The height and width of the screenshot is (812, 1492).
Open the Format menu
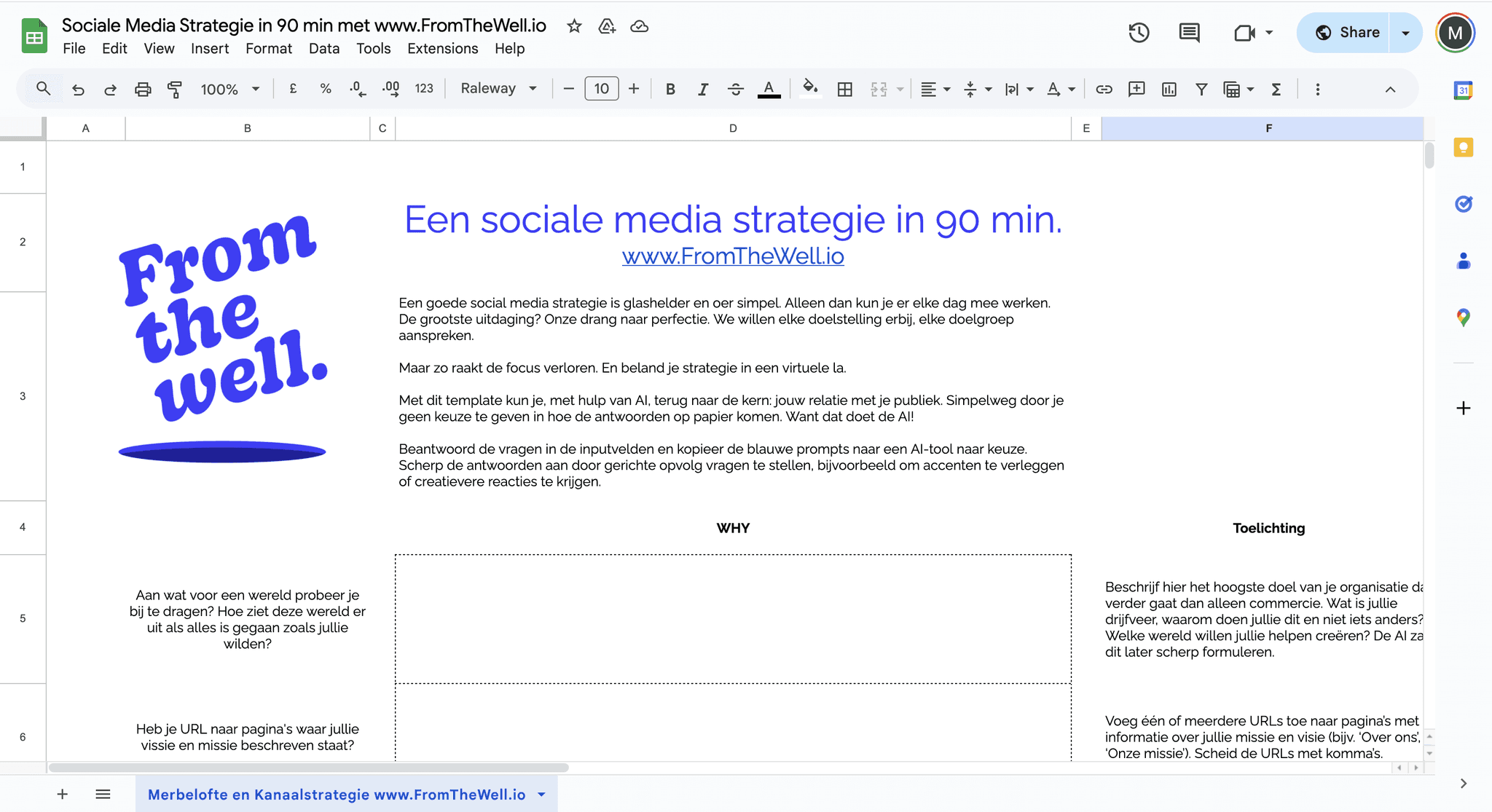(x=268, y=48)
